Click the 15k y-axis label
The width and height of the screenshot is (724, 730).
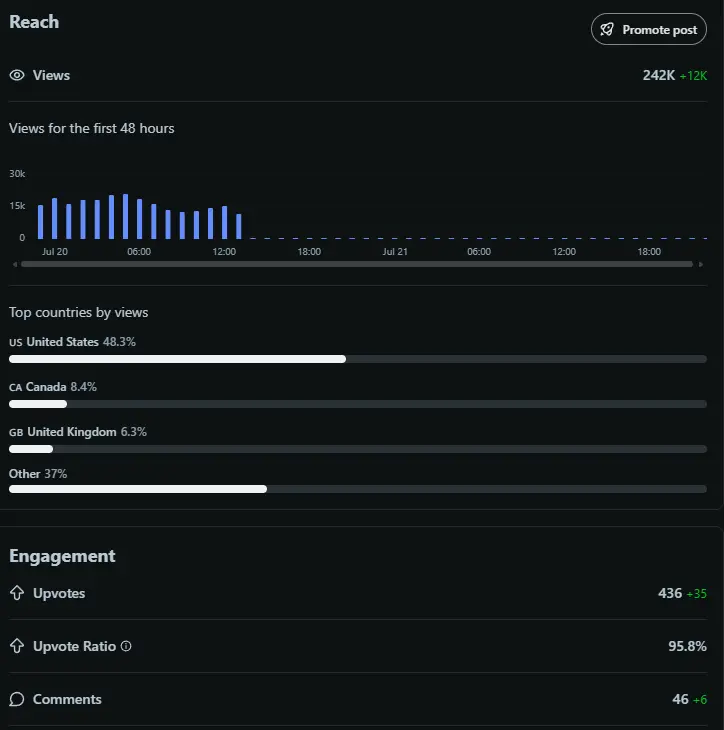(17, 206)
